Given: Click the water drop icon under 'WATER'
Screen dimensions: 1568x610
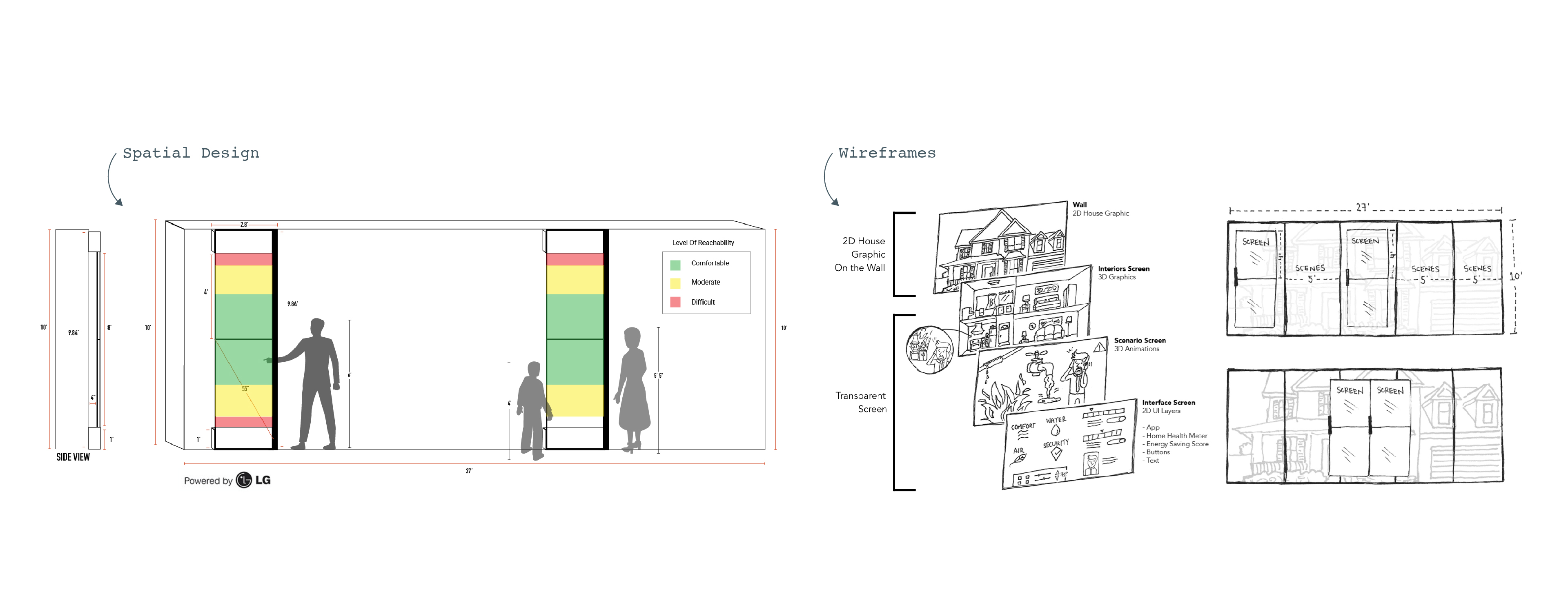Looking at the screenshot, I should 1056,430.
